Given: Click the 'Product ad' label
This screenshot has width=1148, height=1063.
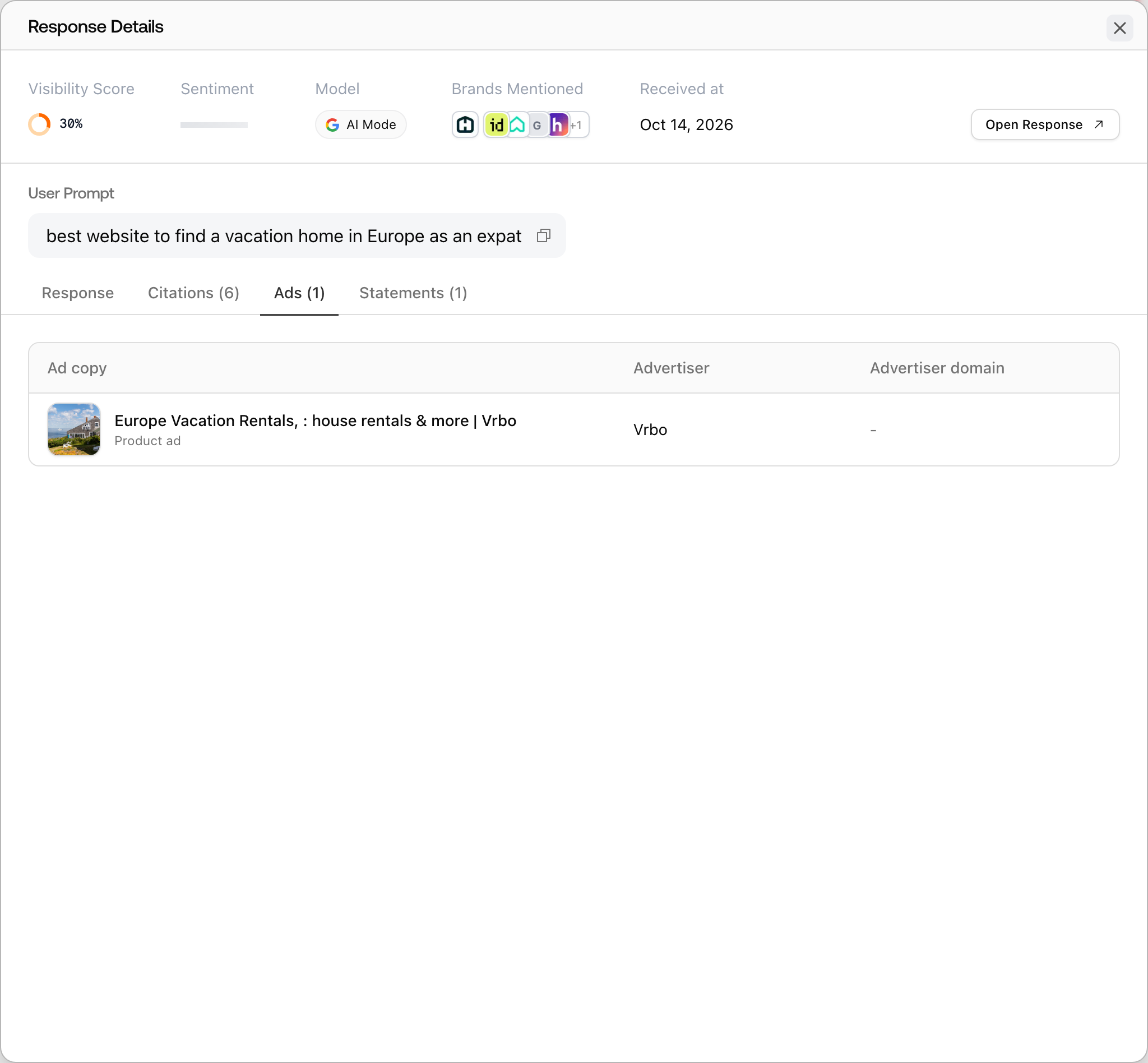Looking at the screenshot, I should coord(147,441).
